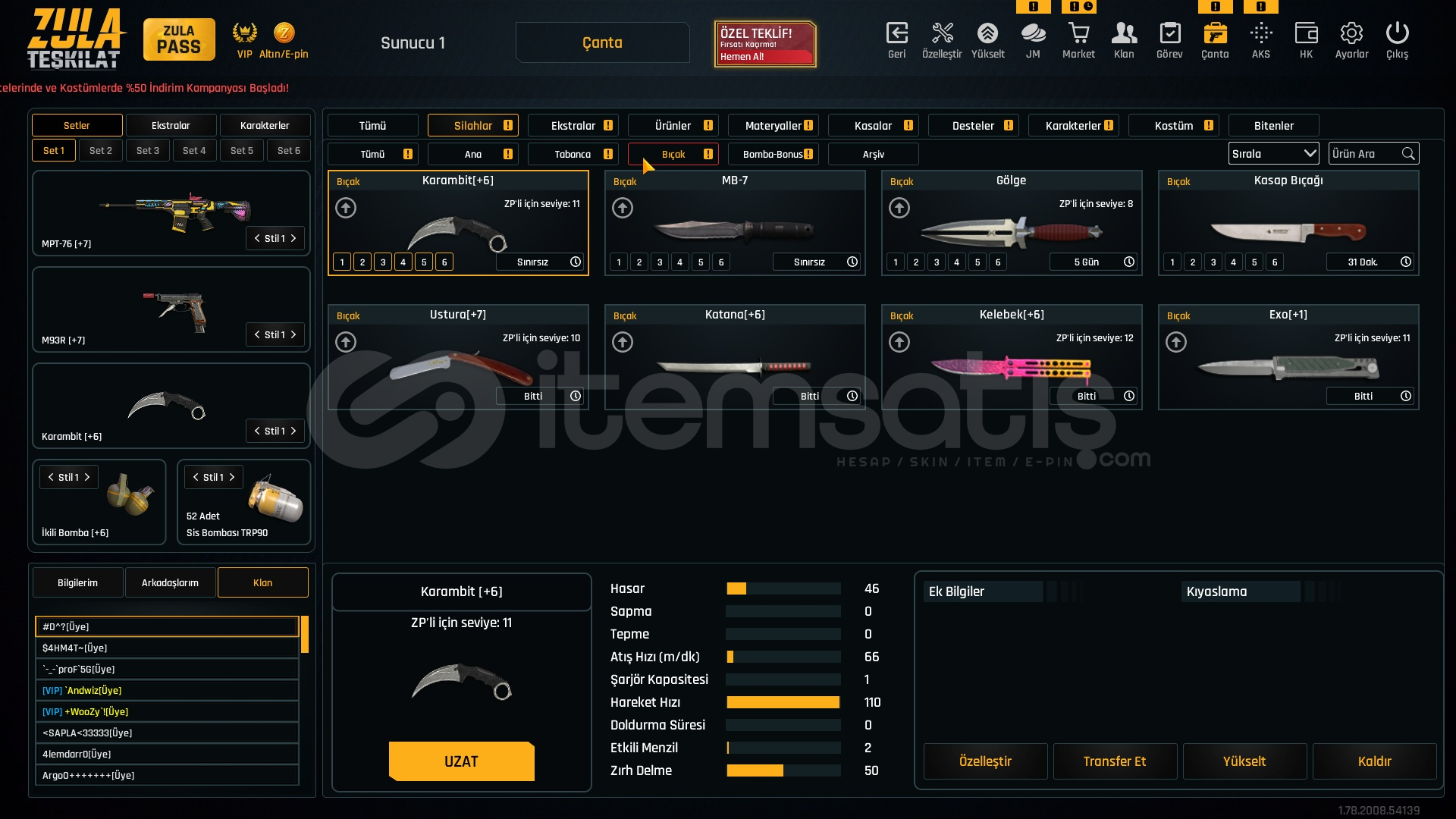The height and width of the screenshot is (819, 1456).
Task: Previous style arrow for M93R [+7]
Action: pyautogui.click(x=257, y=334)
